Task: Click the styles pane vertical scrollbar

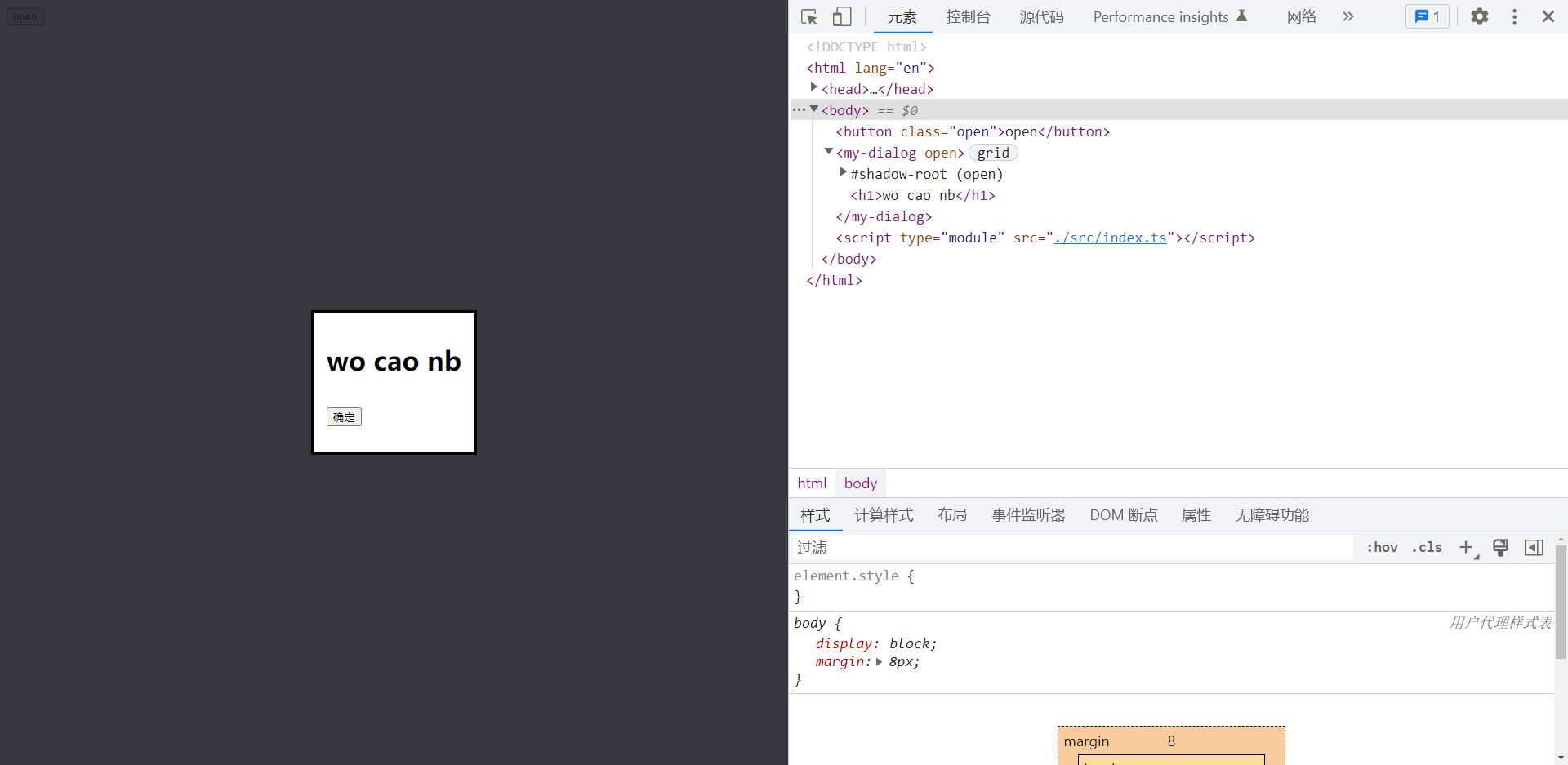Action: [1561, 603]
